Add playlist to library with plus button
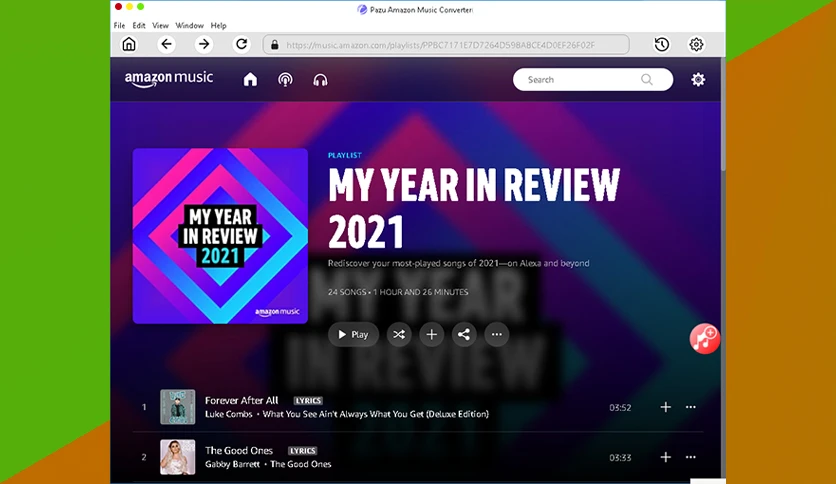The image size is (836, 484). 431,334
